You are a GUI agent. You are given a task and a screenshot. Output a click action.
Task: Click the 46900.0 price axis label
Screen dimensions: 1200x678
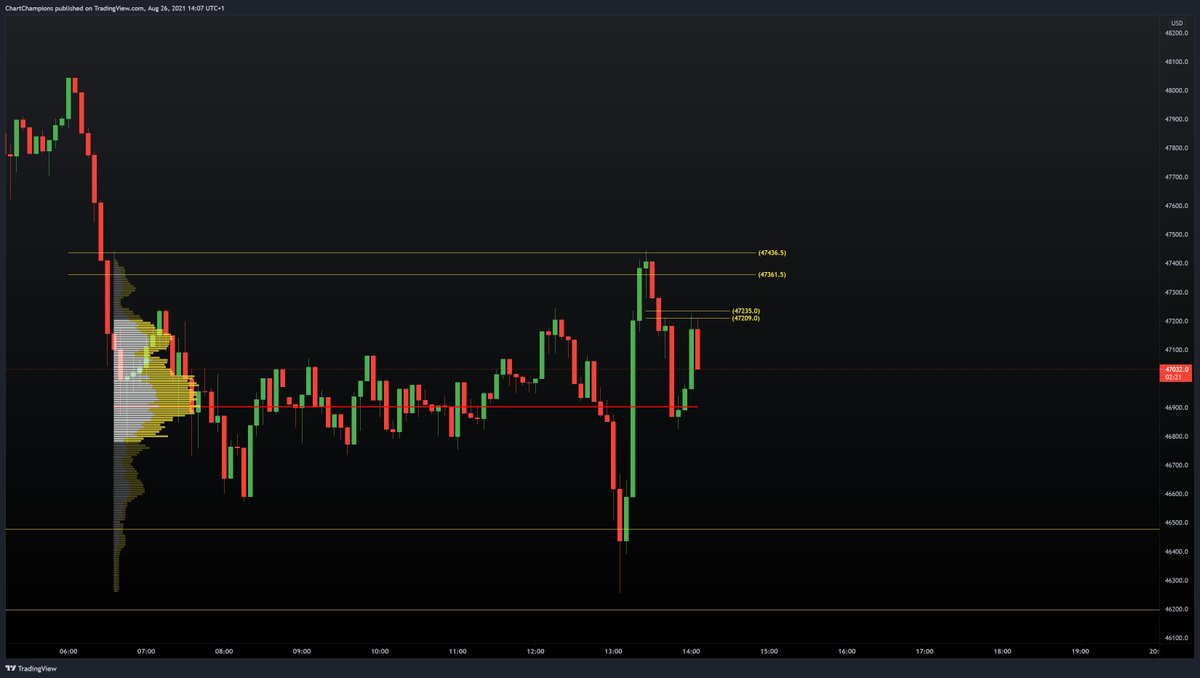(1175, 408)
